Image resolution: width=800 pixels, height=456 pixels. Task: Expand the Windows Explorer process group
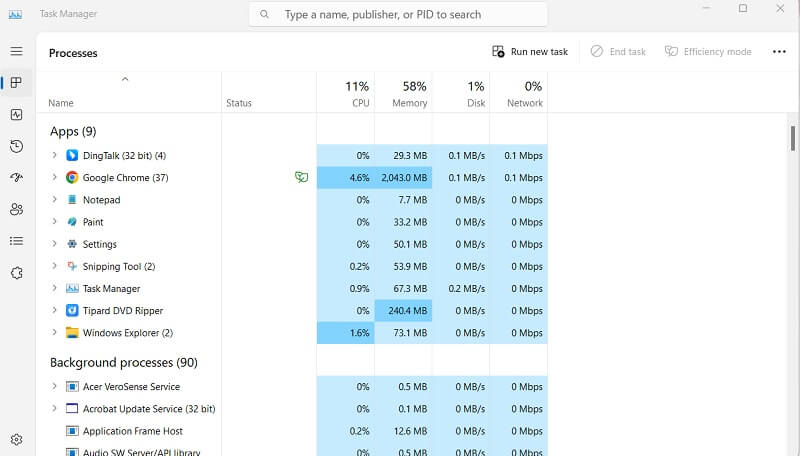pos(54,333)
